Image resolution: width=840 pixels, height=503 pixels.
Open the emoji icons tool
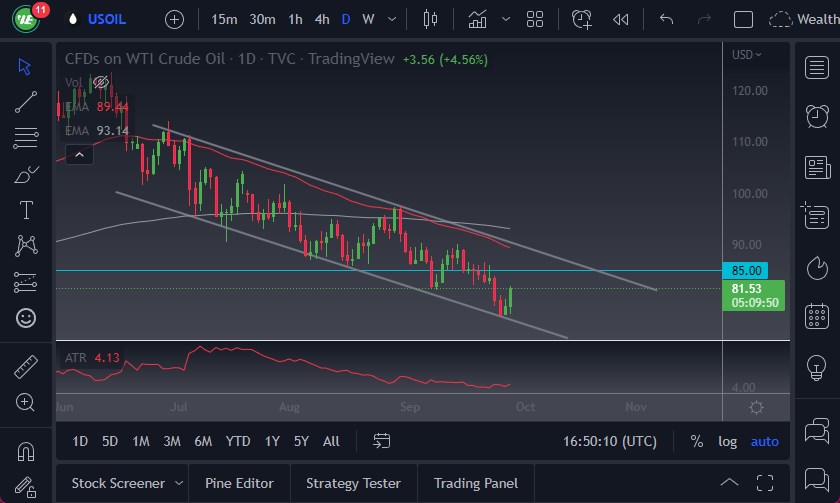pyautogui.click(x=26, y=318)
